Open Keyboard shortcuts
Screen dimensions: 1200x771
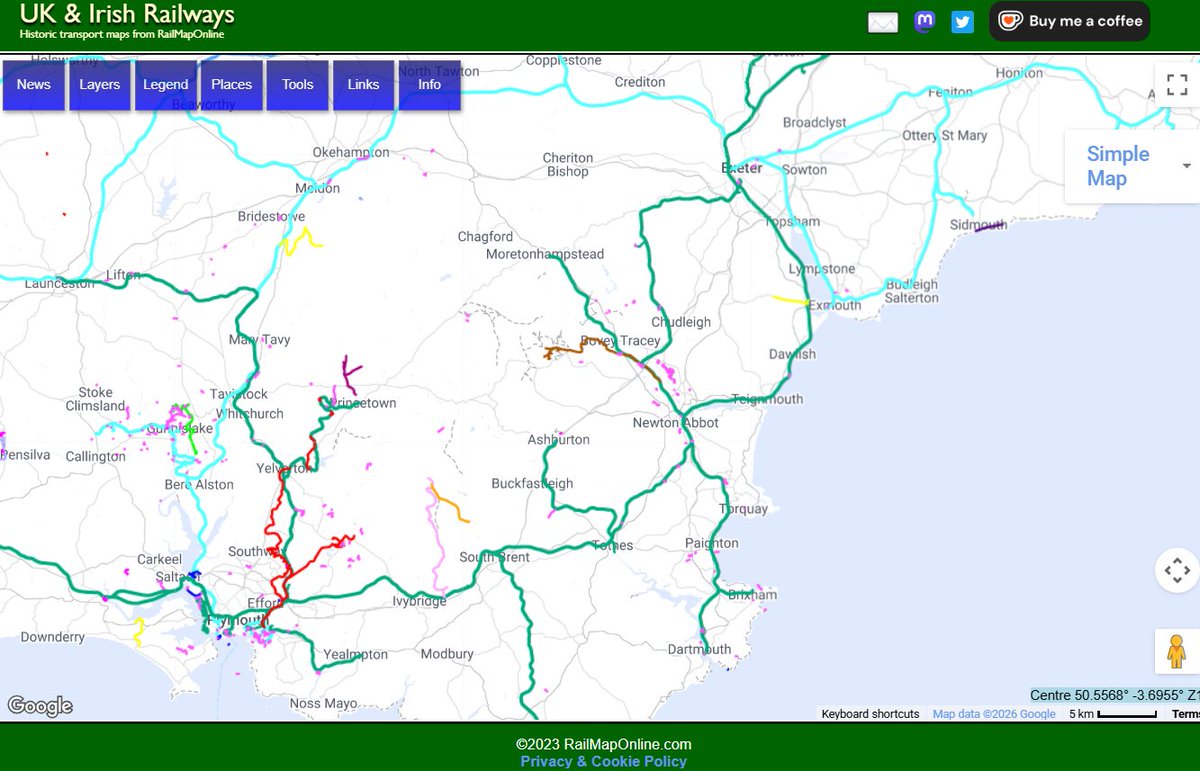click(870, 714)
